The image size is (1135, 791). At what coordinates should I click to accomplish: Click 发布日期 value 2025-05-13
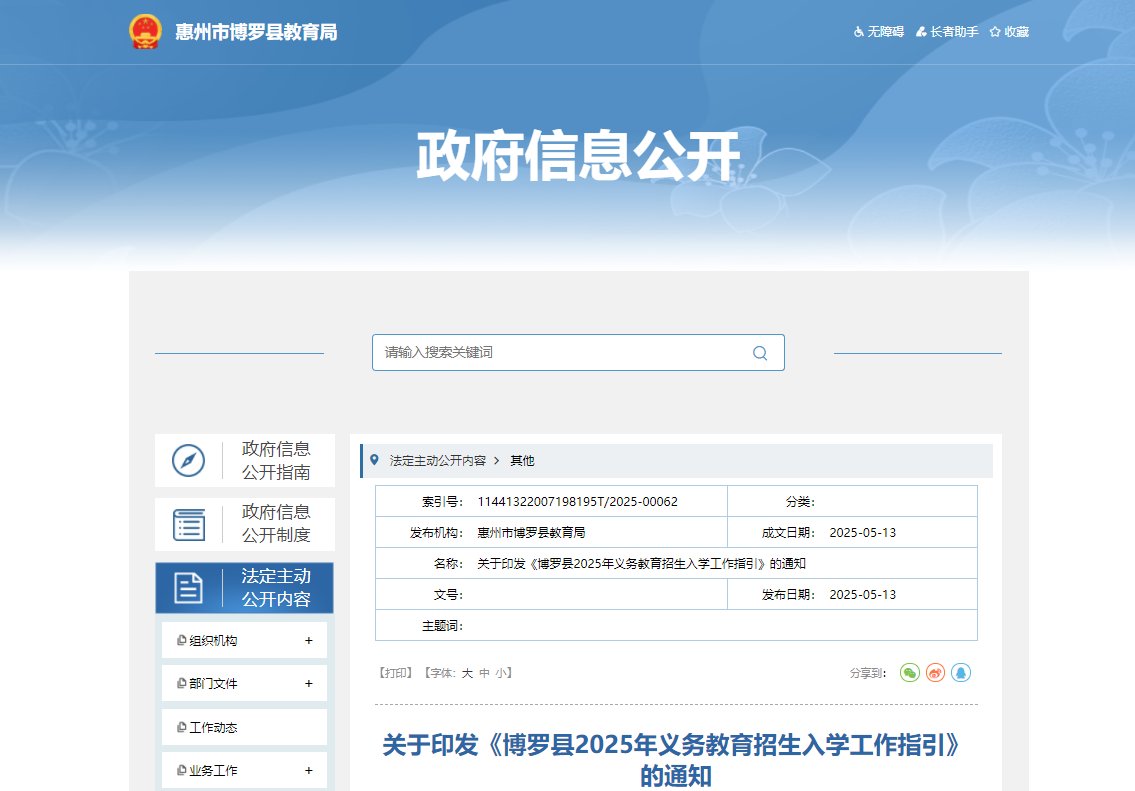tap(862, 595)
